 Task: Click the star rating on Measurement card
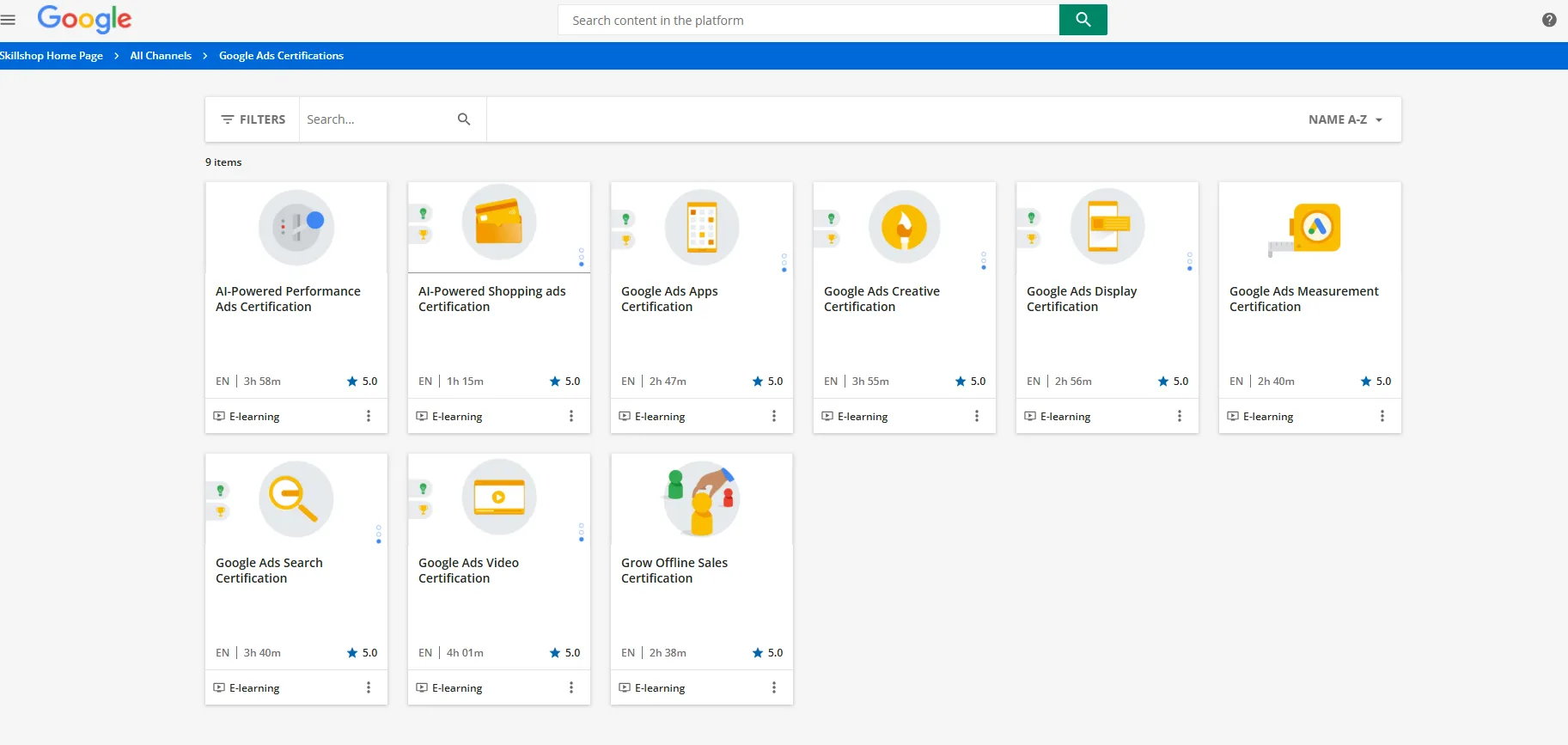pos(1376,382)
